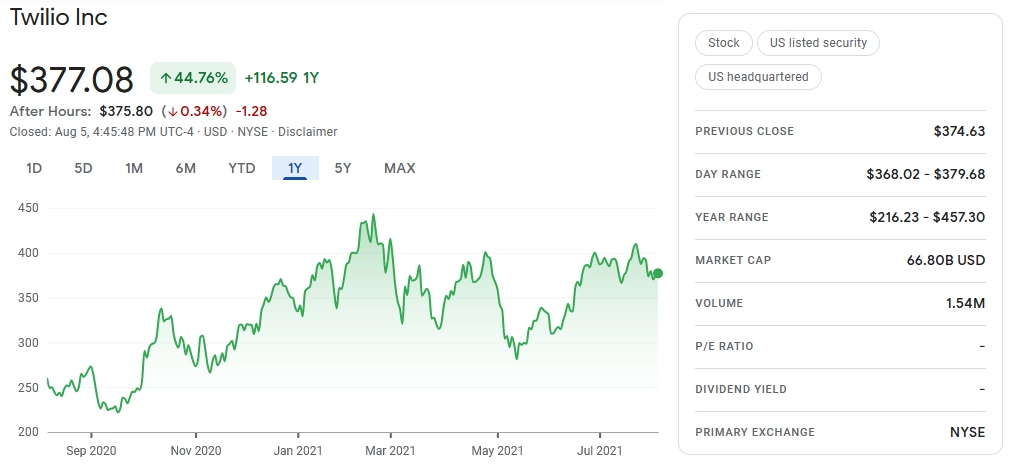Click the NYSE primary exchange value
1014x465 pixels.
click(967, 432)
